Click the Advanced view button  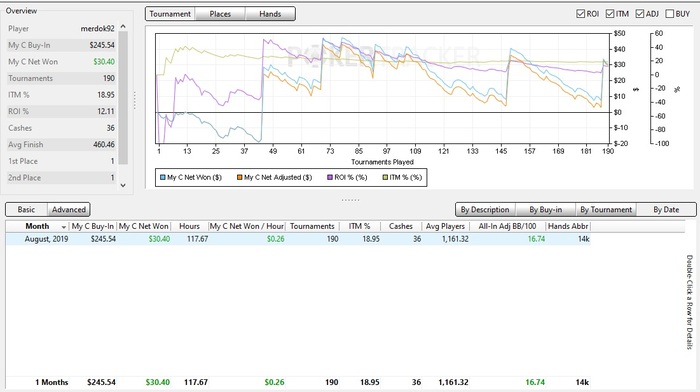click(x=69, y=209)
